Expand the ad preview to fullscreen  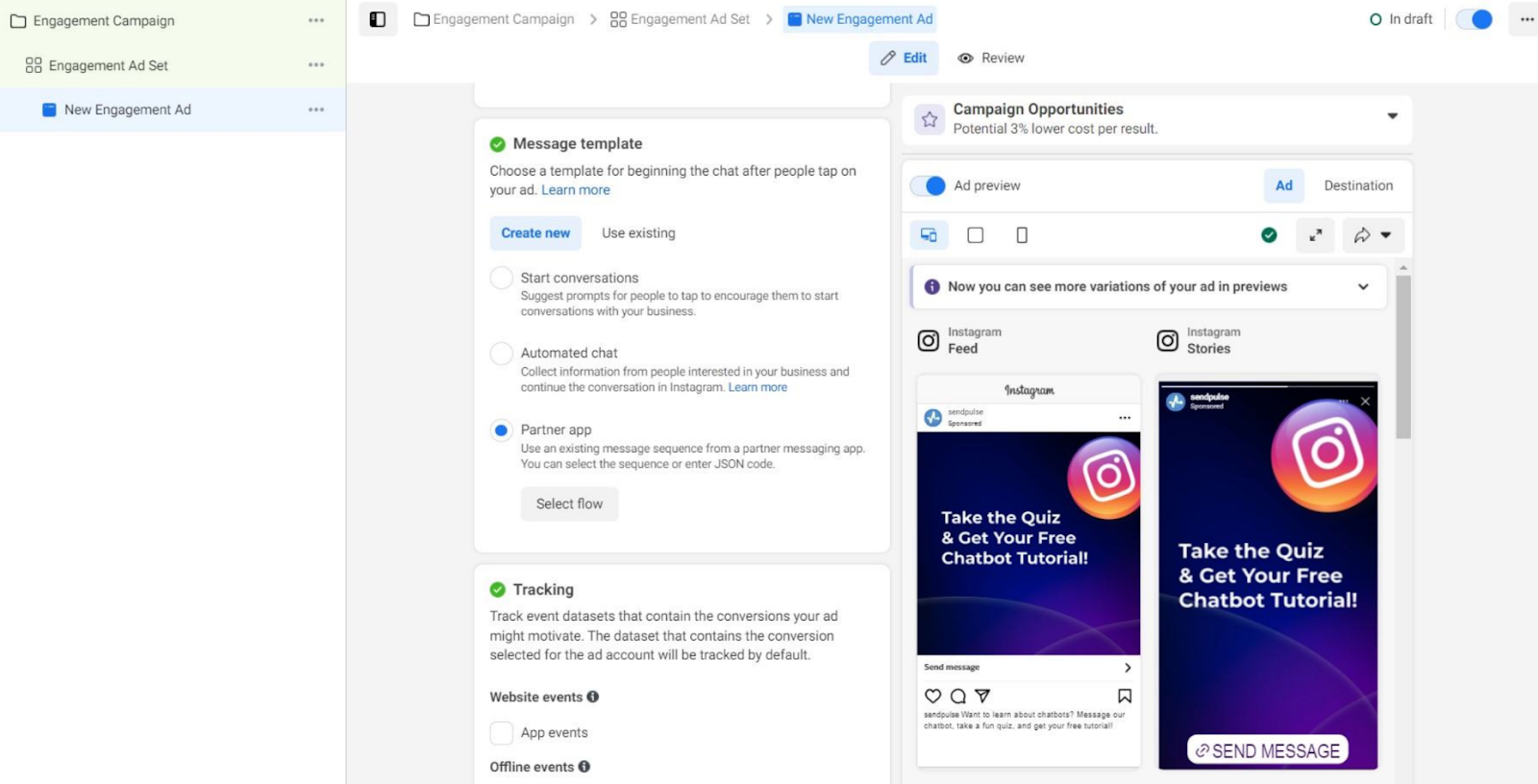(x=1315, y=235)
